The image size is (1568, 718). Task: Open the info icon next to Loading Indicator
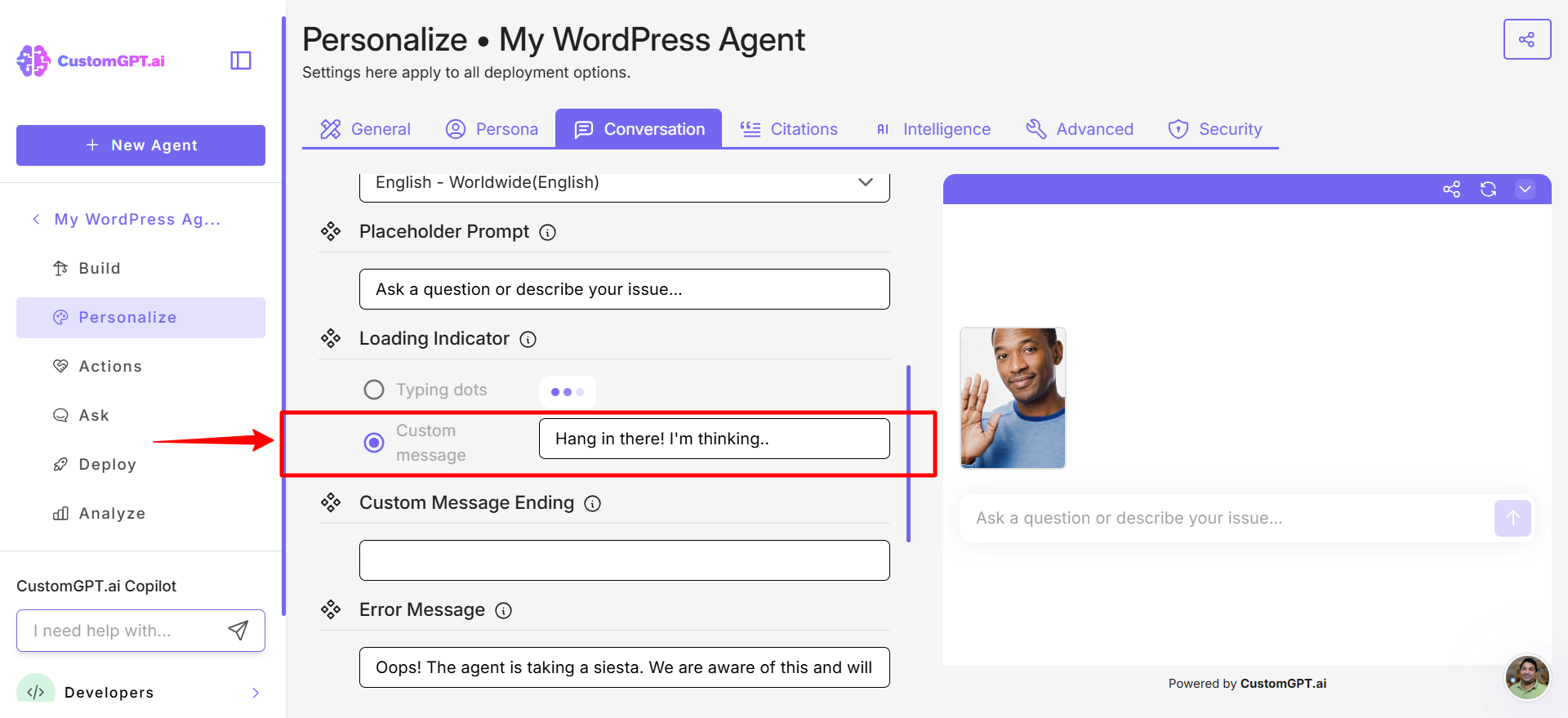[528, 340]
